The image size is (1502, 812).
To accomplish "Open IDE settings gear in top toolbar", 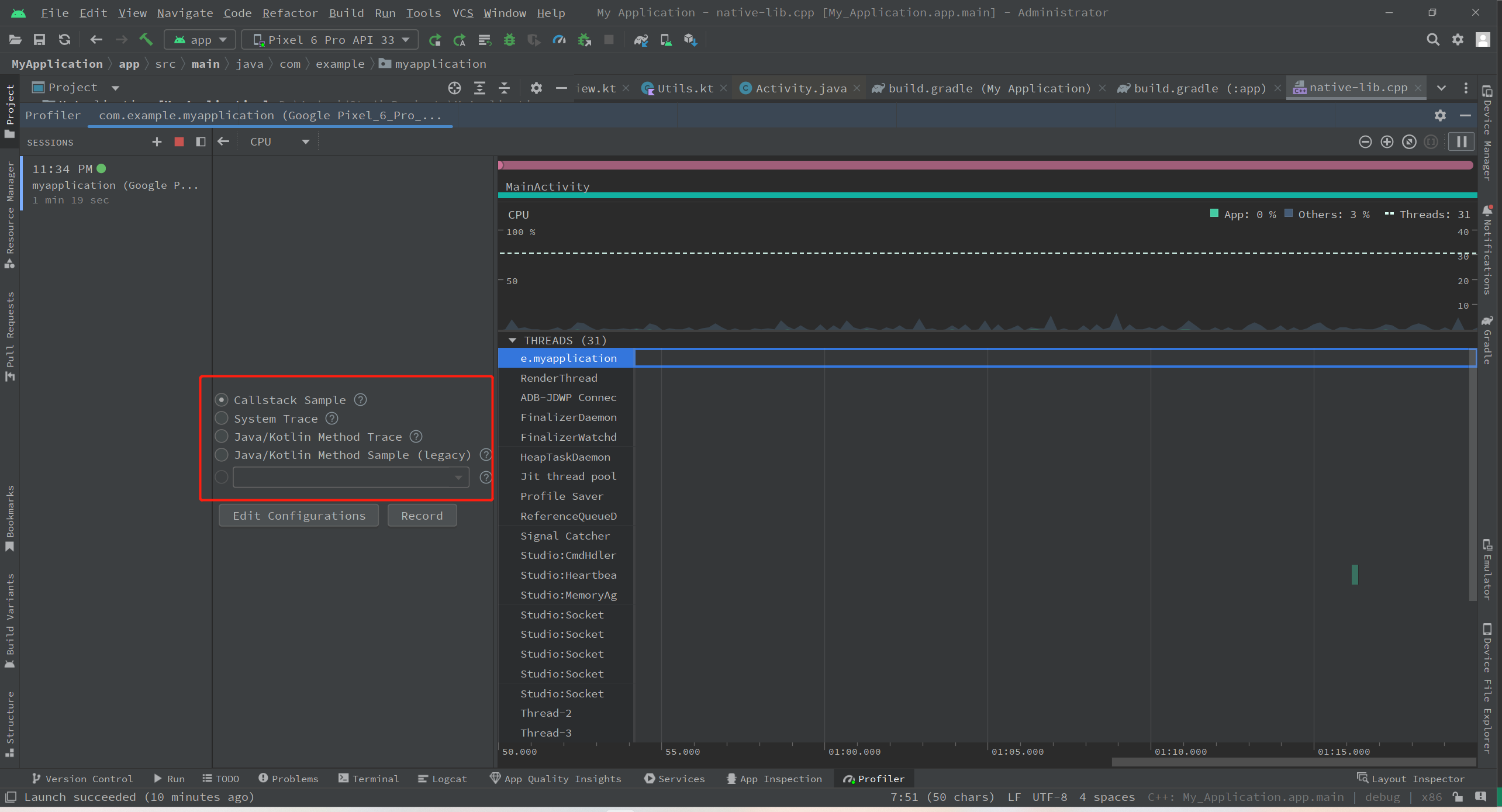I will (x=1458, y=40).
